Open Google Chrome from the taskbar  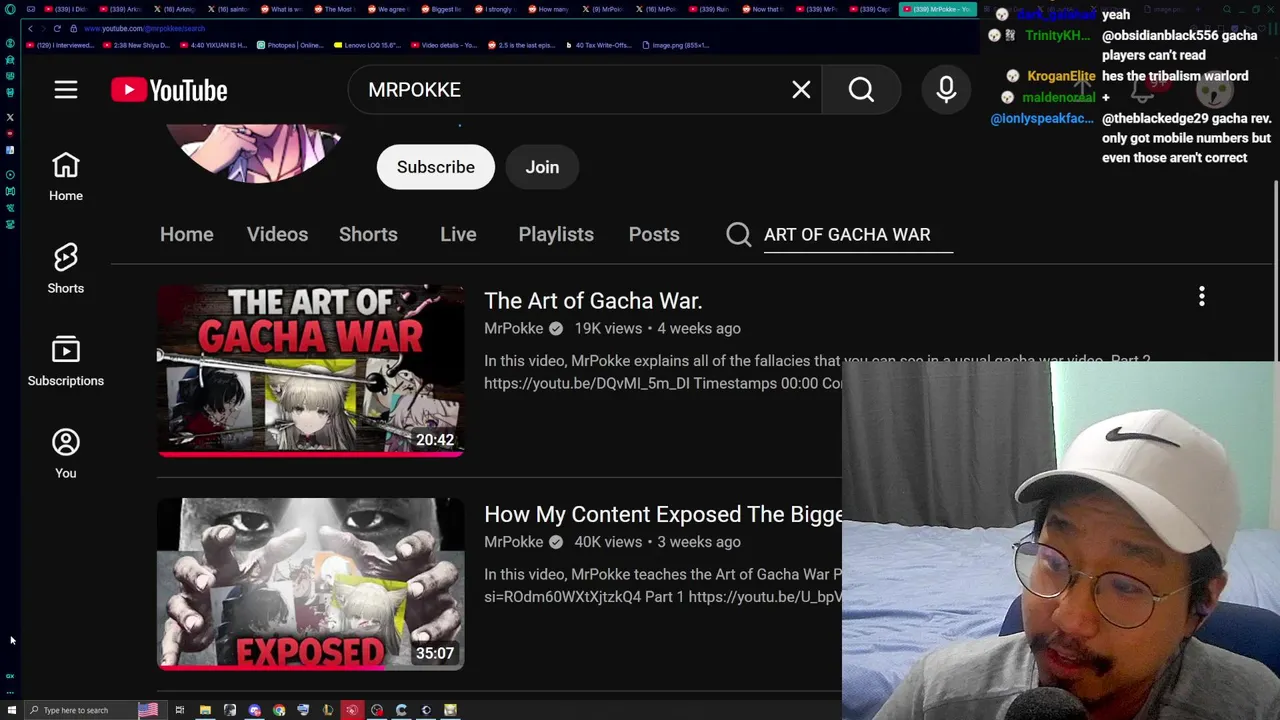coord(279,710)
